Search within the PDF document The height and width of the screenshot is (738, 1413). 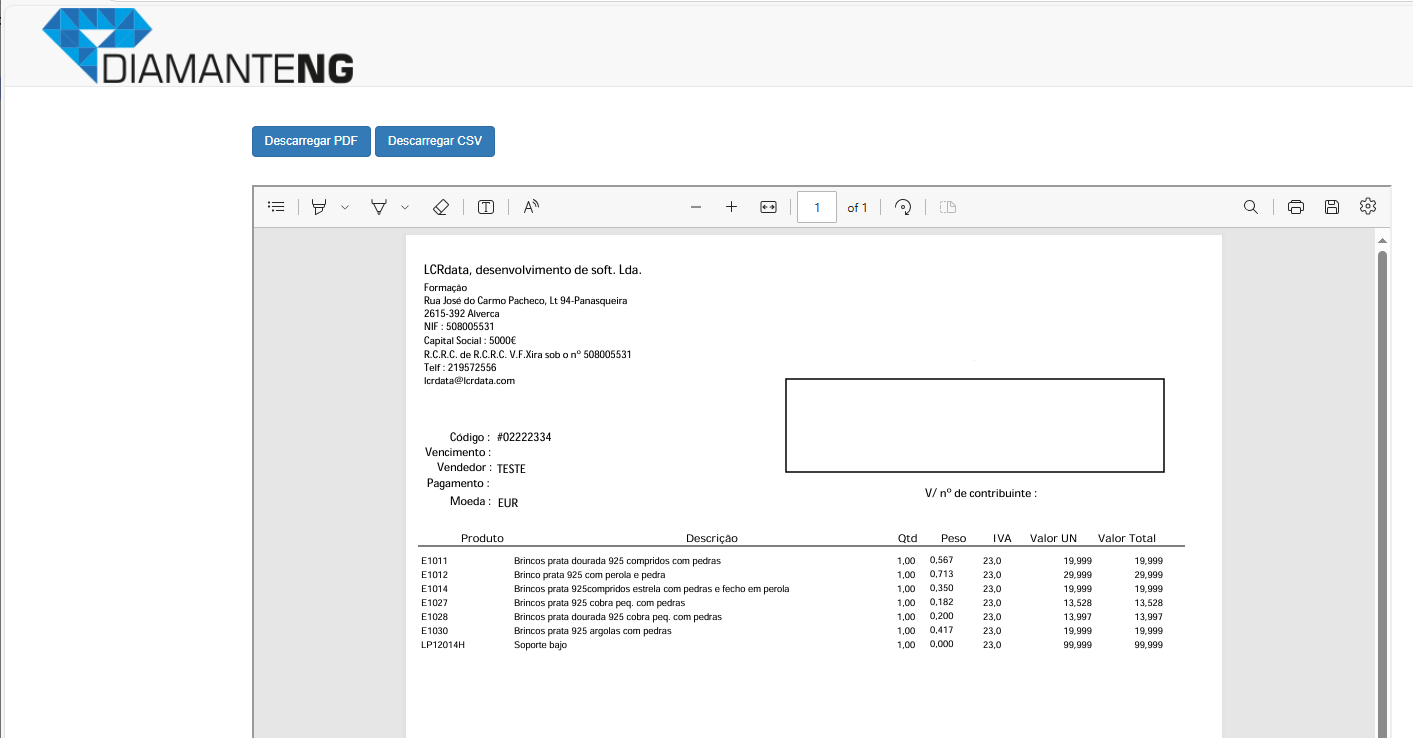pyautogui.click(x=1251, y=207)
